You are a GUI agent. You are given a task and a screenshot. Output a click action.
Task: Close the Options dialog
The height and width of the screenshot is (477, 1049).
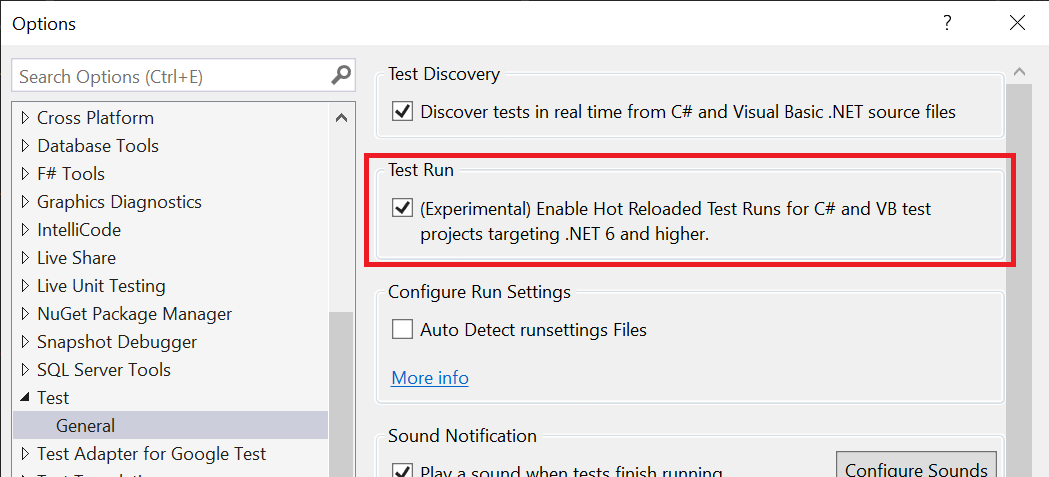1017,23
